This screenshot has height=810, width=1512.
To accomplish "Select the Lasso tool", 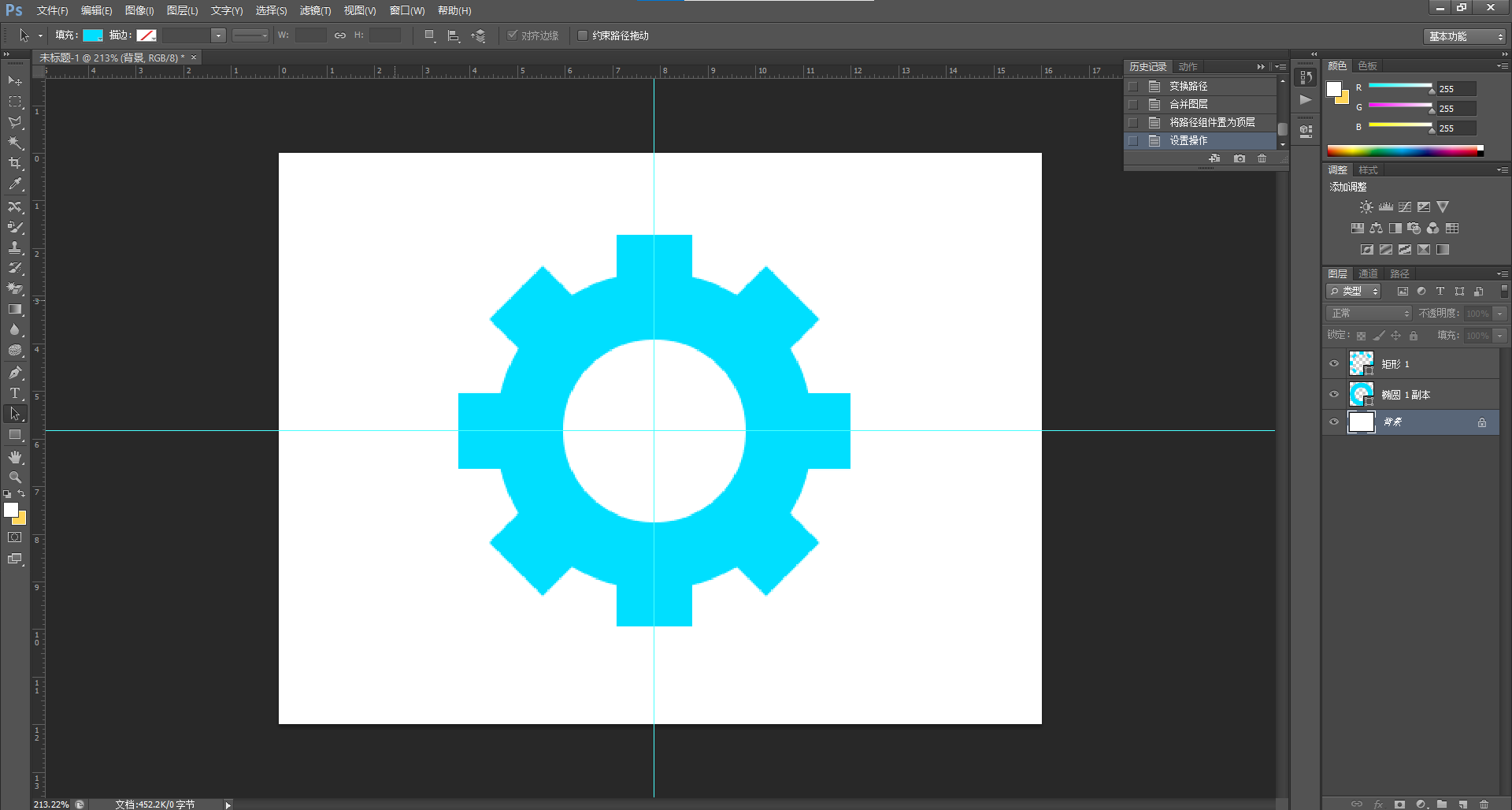I will coord(15,122).
